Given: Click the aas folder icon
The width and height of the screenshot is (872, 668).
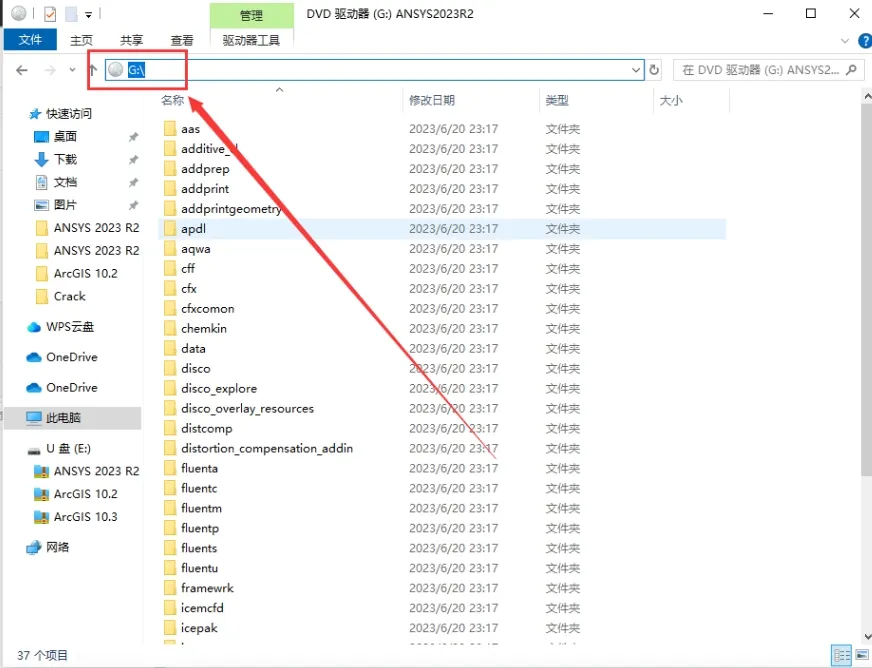Looking at the screenshot, I should 170,129.
